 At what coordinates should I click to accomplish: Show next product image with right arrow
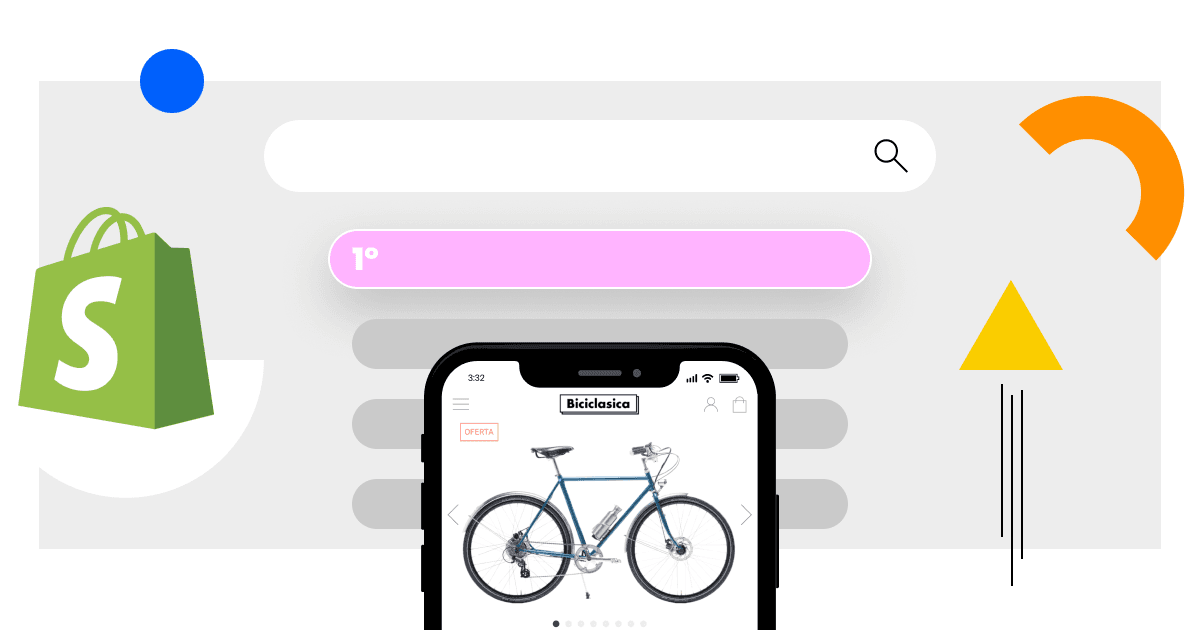click(x=746, y=515)
